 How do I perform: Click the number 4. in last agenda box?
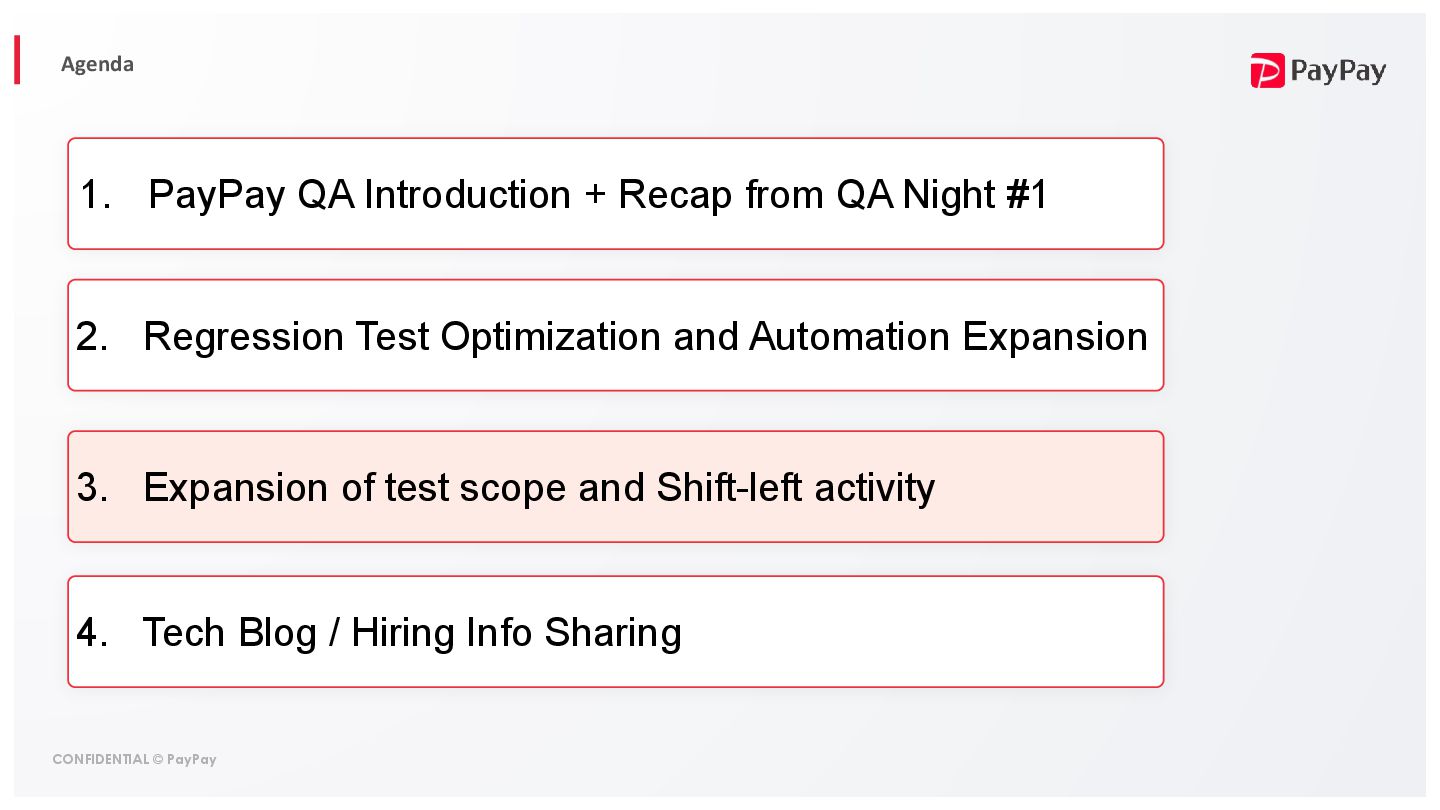[92, 632]
